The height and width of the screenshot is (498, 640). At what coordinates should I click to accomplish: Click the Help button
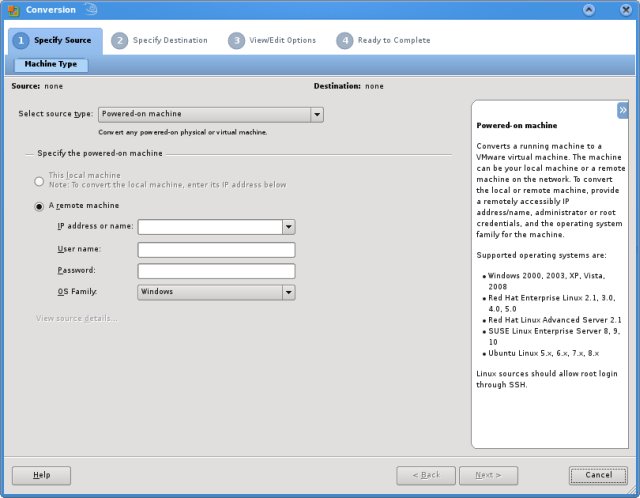(41, 475)
